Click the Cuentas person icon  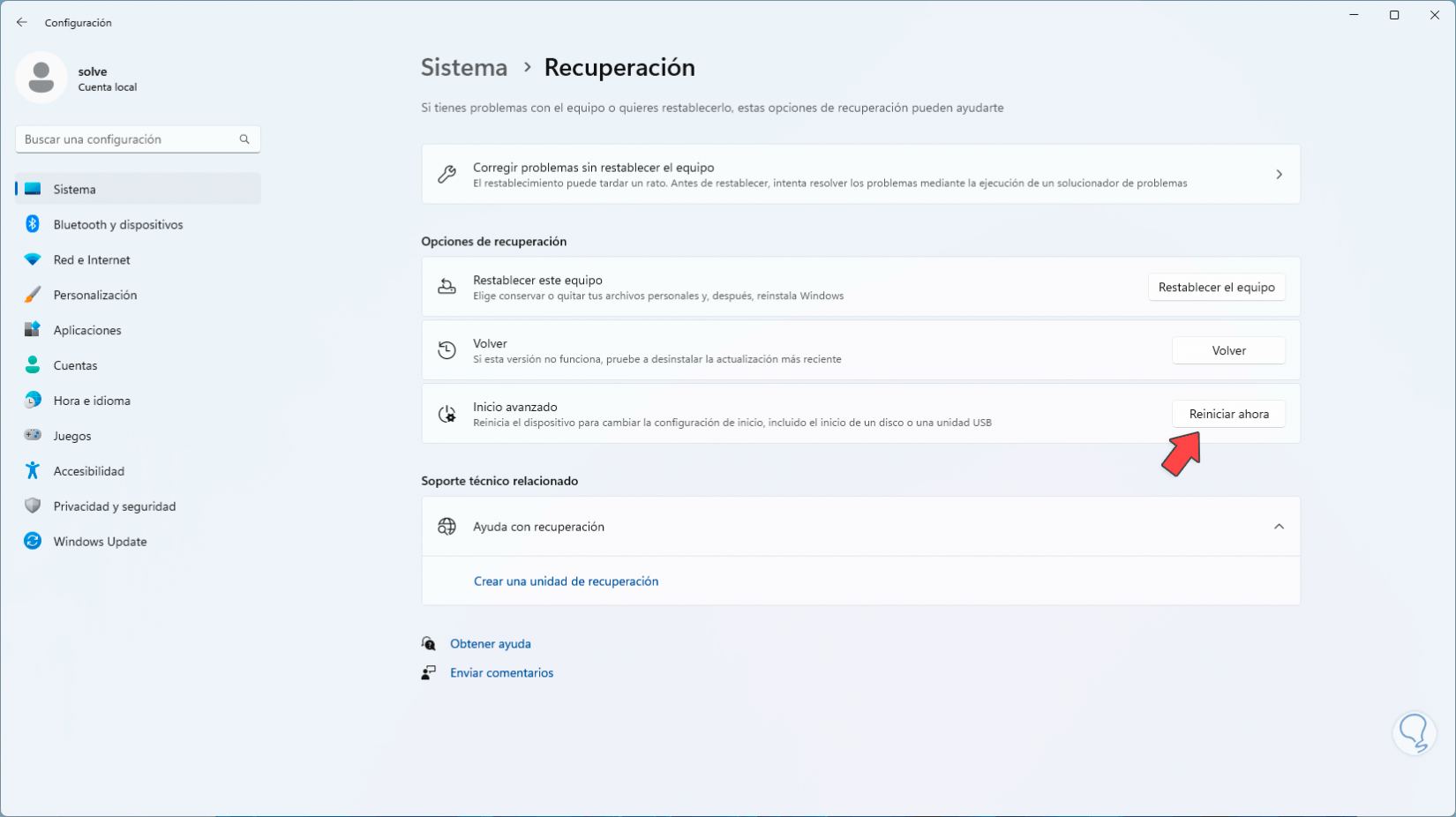pos(33,365)
